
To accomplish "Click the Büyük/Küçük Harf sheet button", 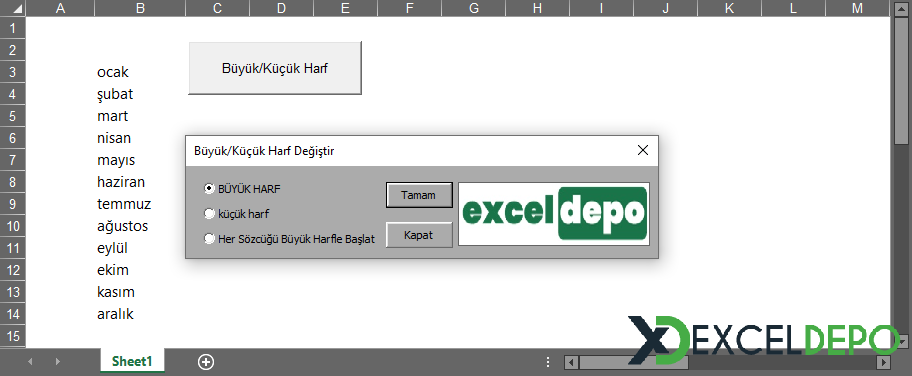I will [275, 68].
